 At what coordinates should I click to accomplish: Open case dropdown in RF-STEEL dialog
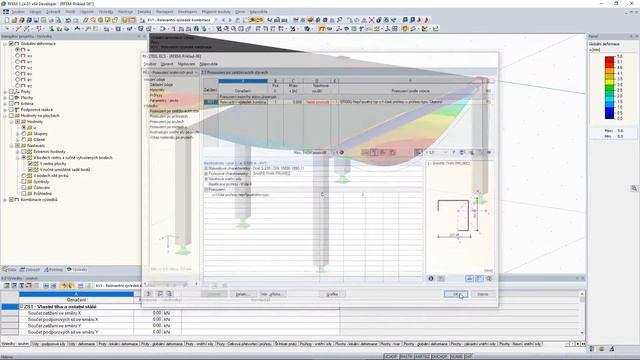[x=196, y=72]
